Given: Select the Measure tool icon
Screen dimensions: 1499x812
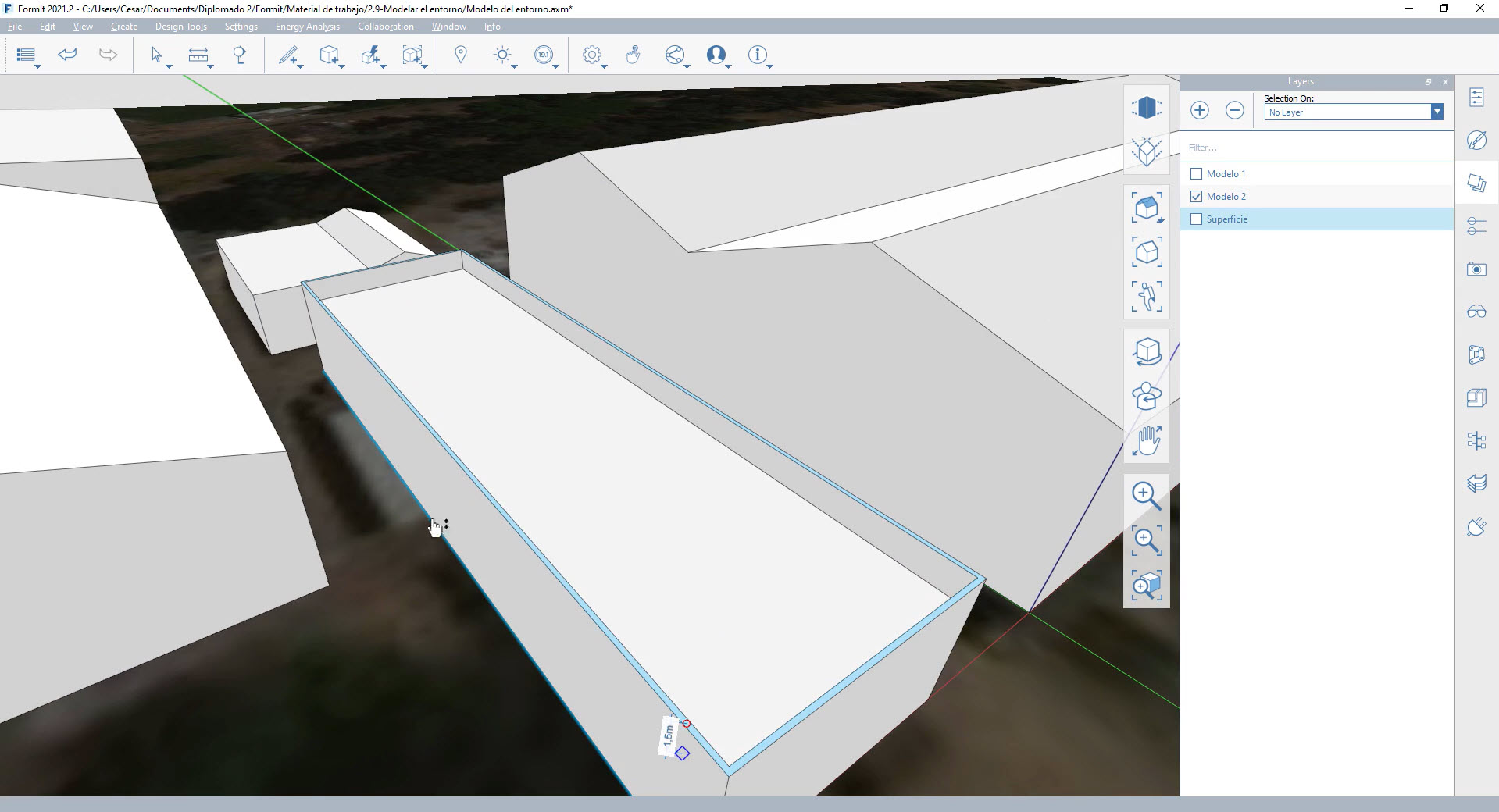Looking at the screenshot, I should click(198, 55).
